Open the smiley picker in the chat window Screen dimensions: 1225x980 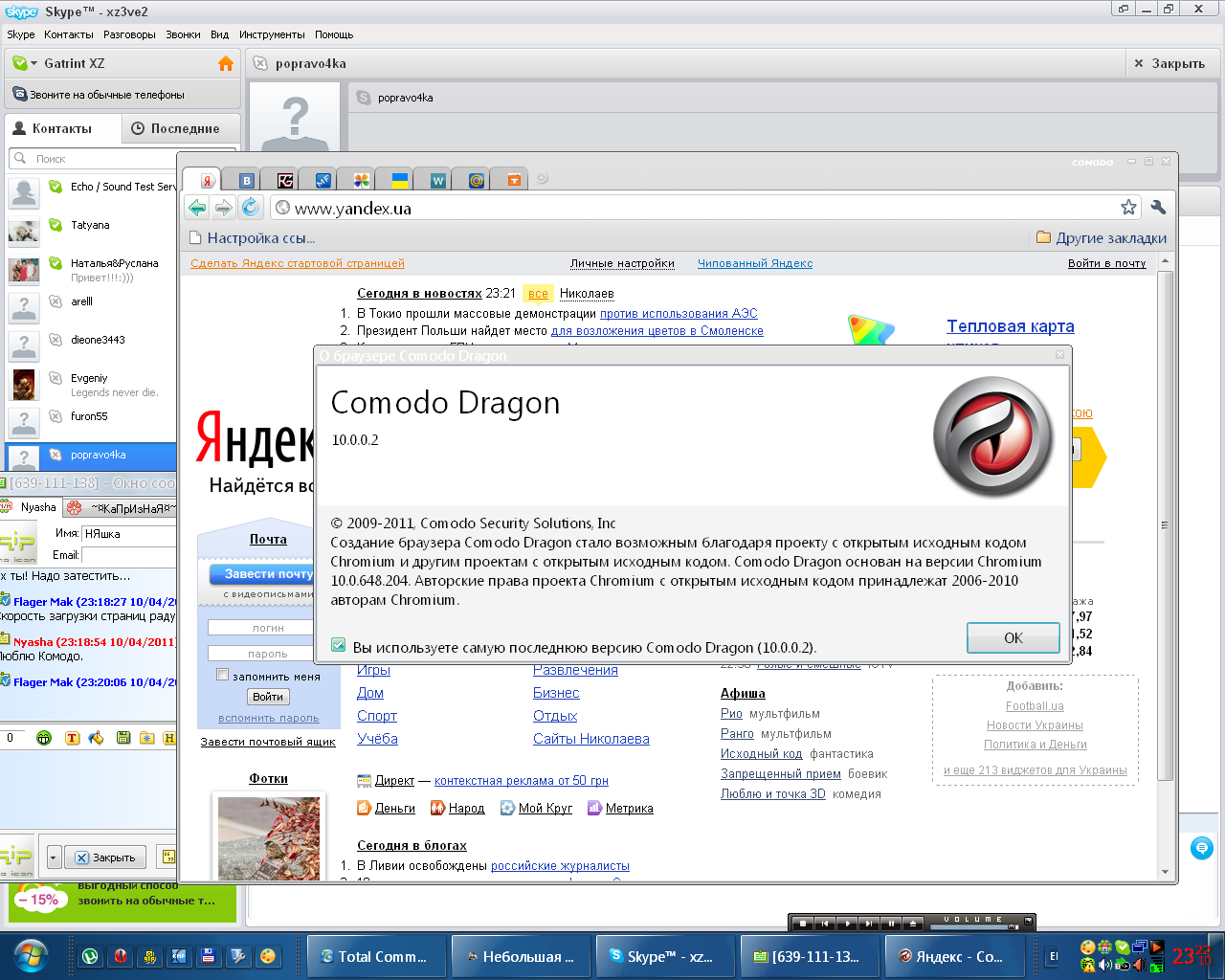[44, 738]
